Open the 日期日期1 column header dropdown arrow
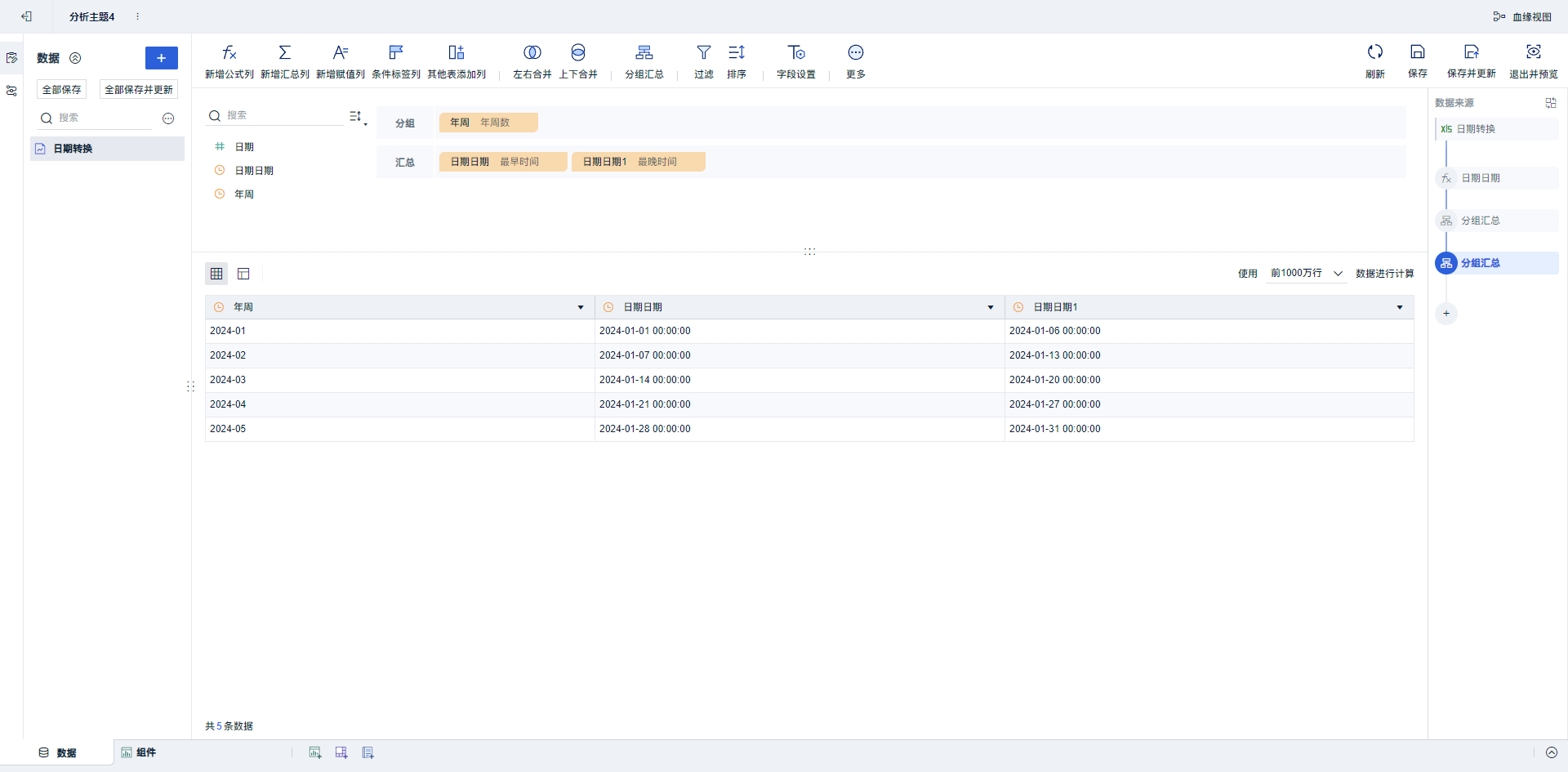1568x772 pixels. [1400, 307]
